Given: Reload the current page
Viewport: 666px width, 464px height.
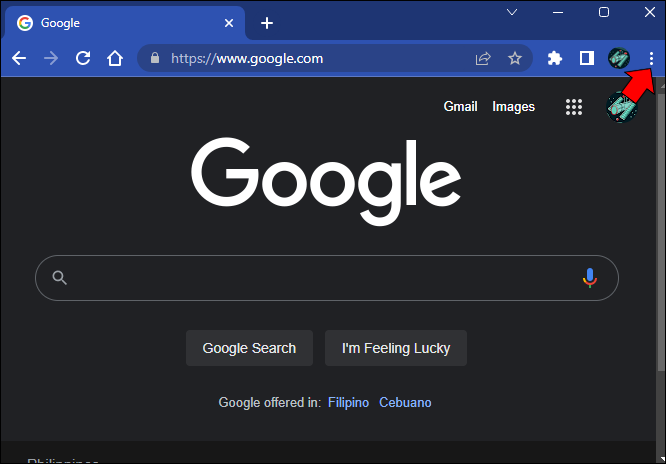Looking at the screenshot, I should (83, 58).
